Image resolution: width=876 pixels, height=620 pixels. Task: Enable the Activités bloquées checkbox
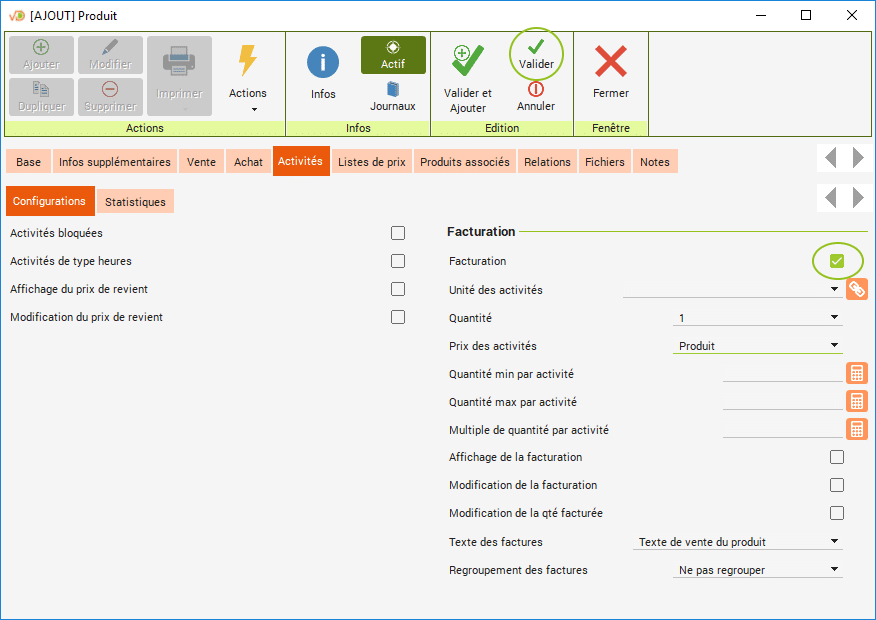398,233
